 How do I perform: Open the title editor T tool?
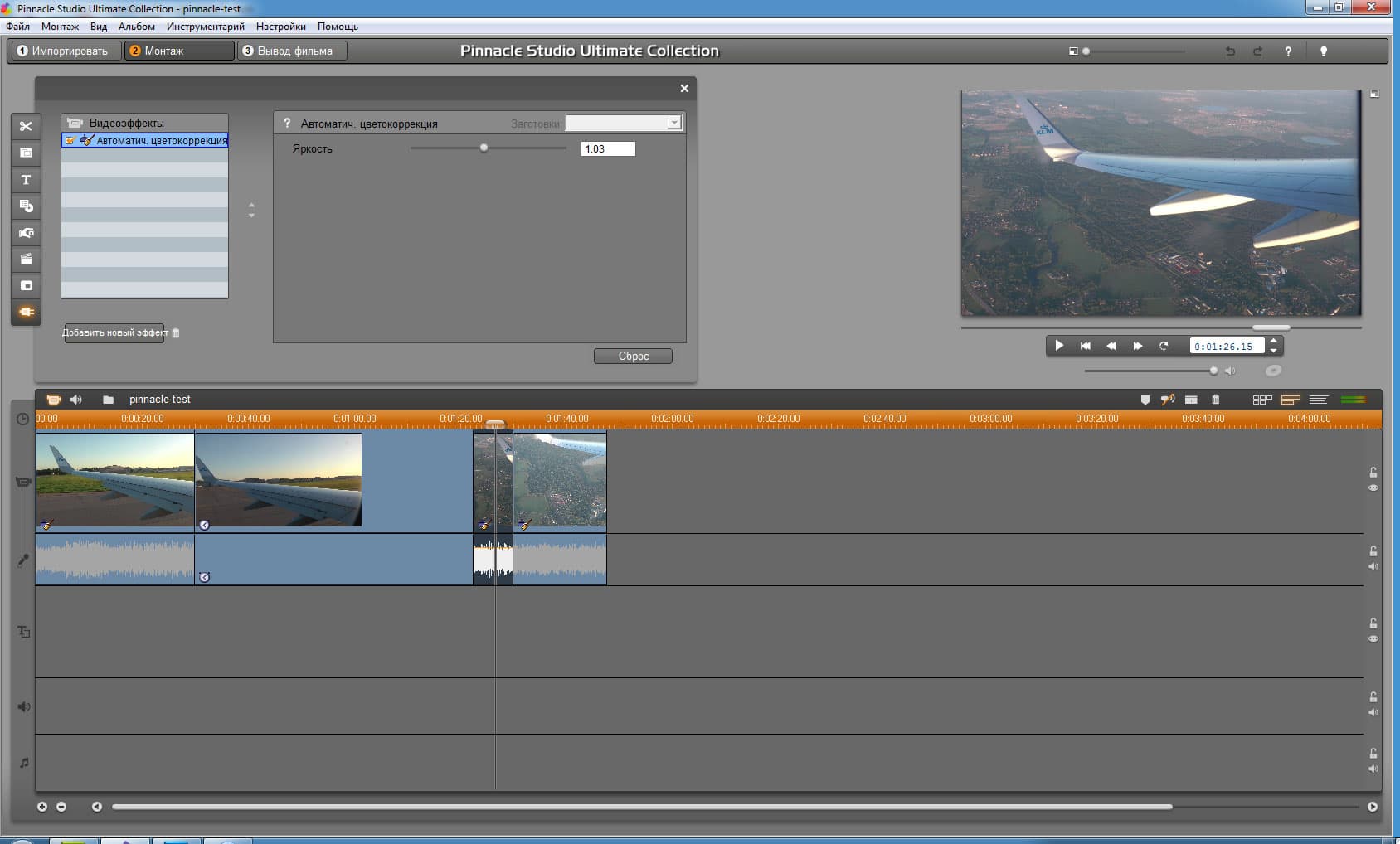(x=26, y=180)
